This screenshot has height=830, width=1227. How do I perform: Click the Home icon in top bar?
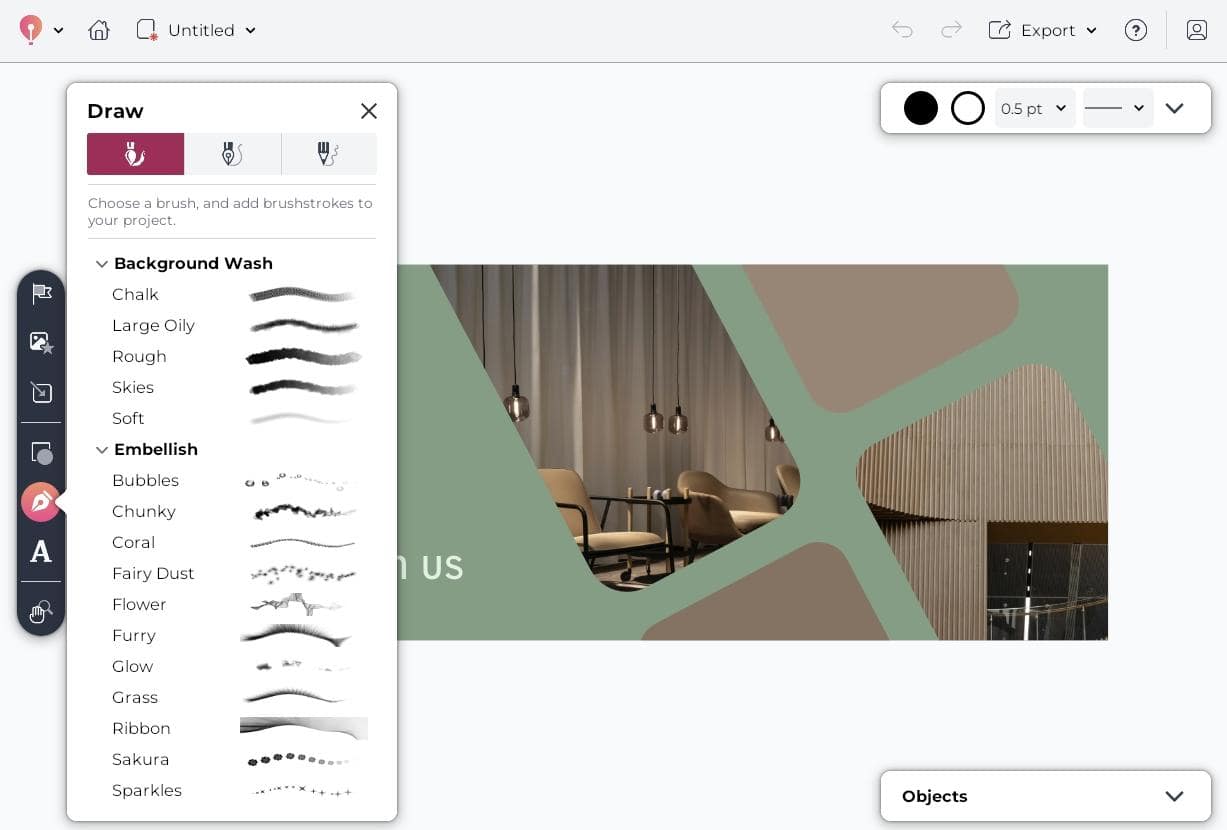tap(99, 30)
